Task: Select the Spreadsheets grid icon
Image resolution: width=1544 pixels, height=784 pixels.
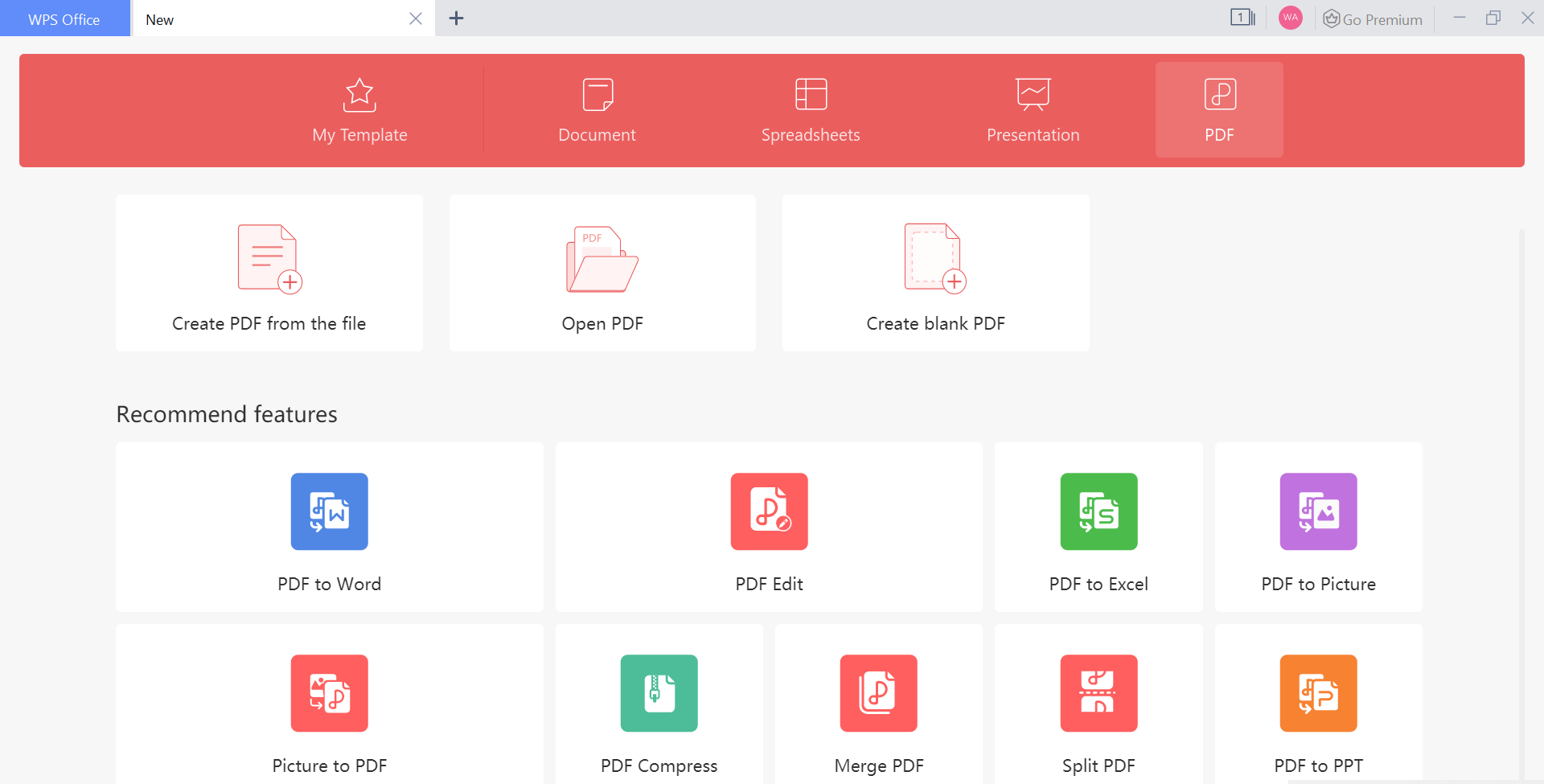Action: (x=811, y=94)
